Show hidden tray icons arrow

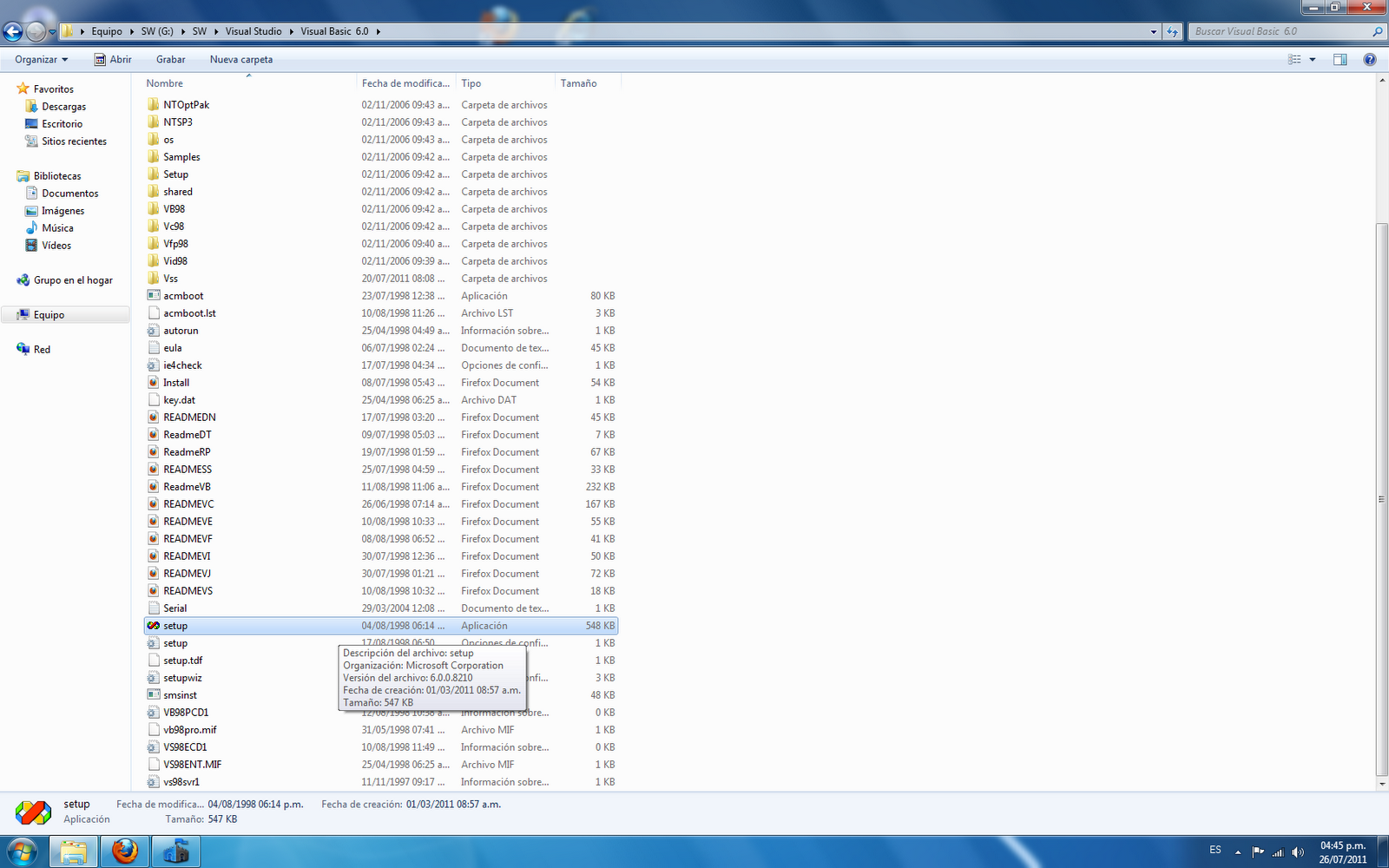(x=1238, y=852)
